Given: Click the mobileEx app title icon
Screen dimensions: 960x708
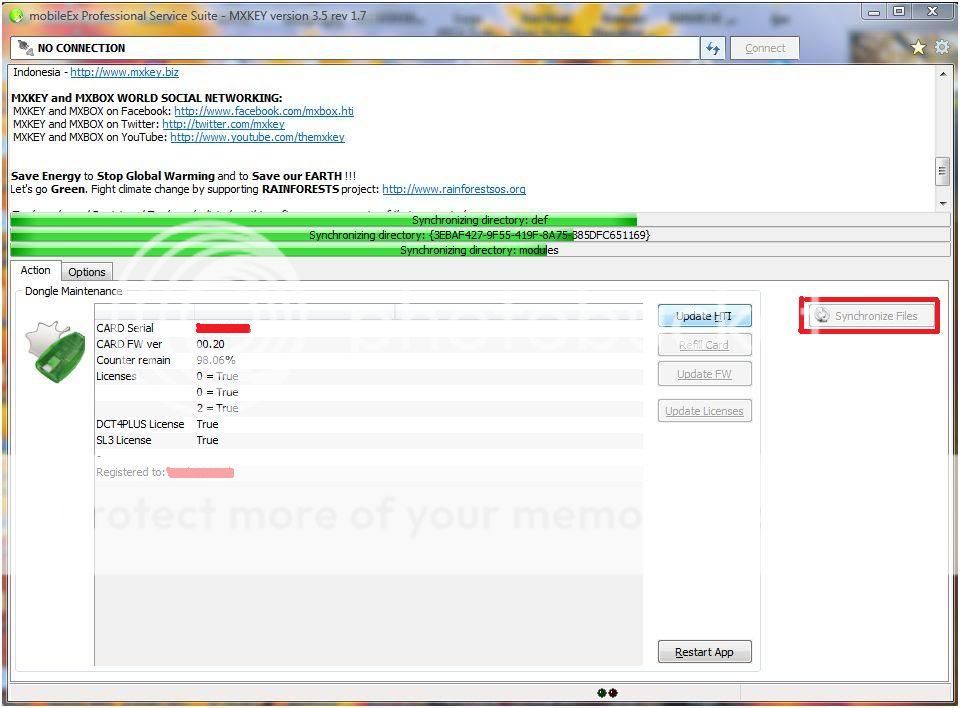Looking at the screenshot, I should pos(17,15).
